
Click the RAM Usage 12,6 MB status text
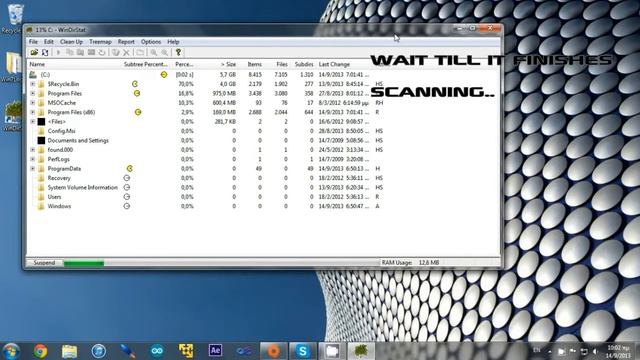[410, 262]
